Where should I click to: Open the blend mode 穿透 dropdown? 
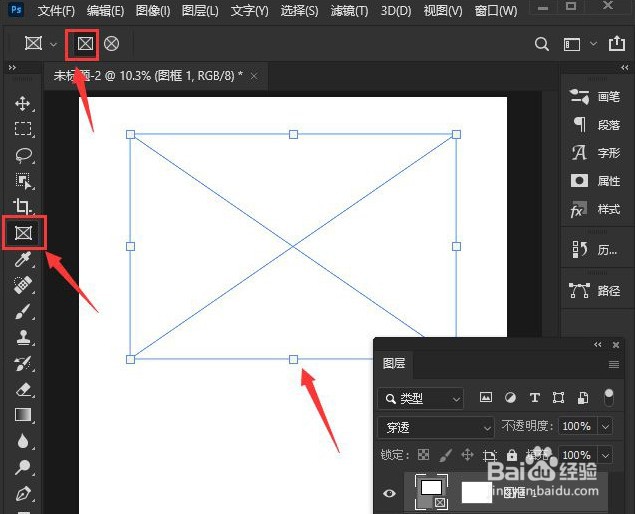pos(436,427)
